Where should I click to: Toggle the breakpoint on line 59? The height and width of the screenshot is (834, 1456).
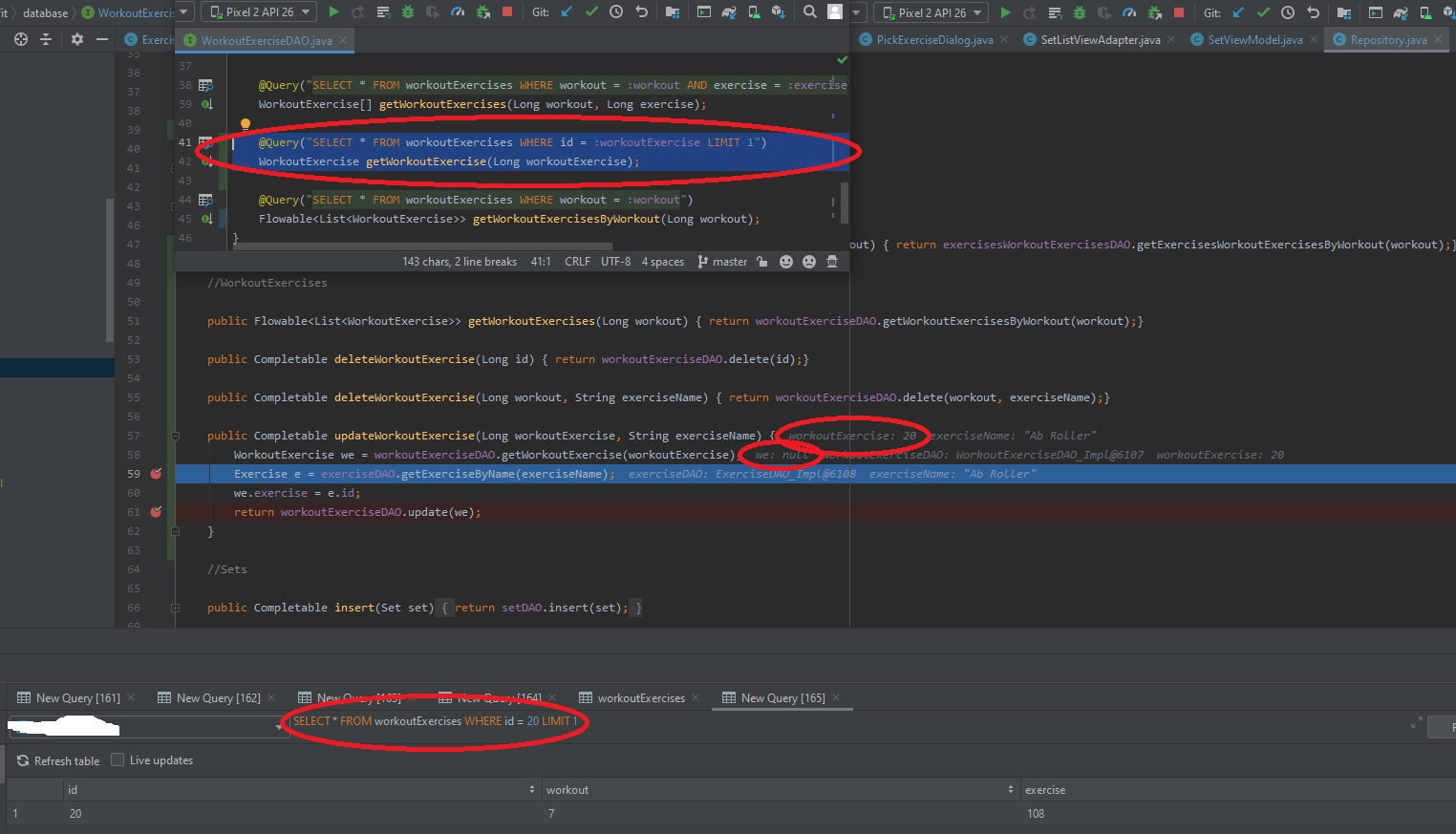[156, 473]
